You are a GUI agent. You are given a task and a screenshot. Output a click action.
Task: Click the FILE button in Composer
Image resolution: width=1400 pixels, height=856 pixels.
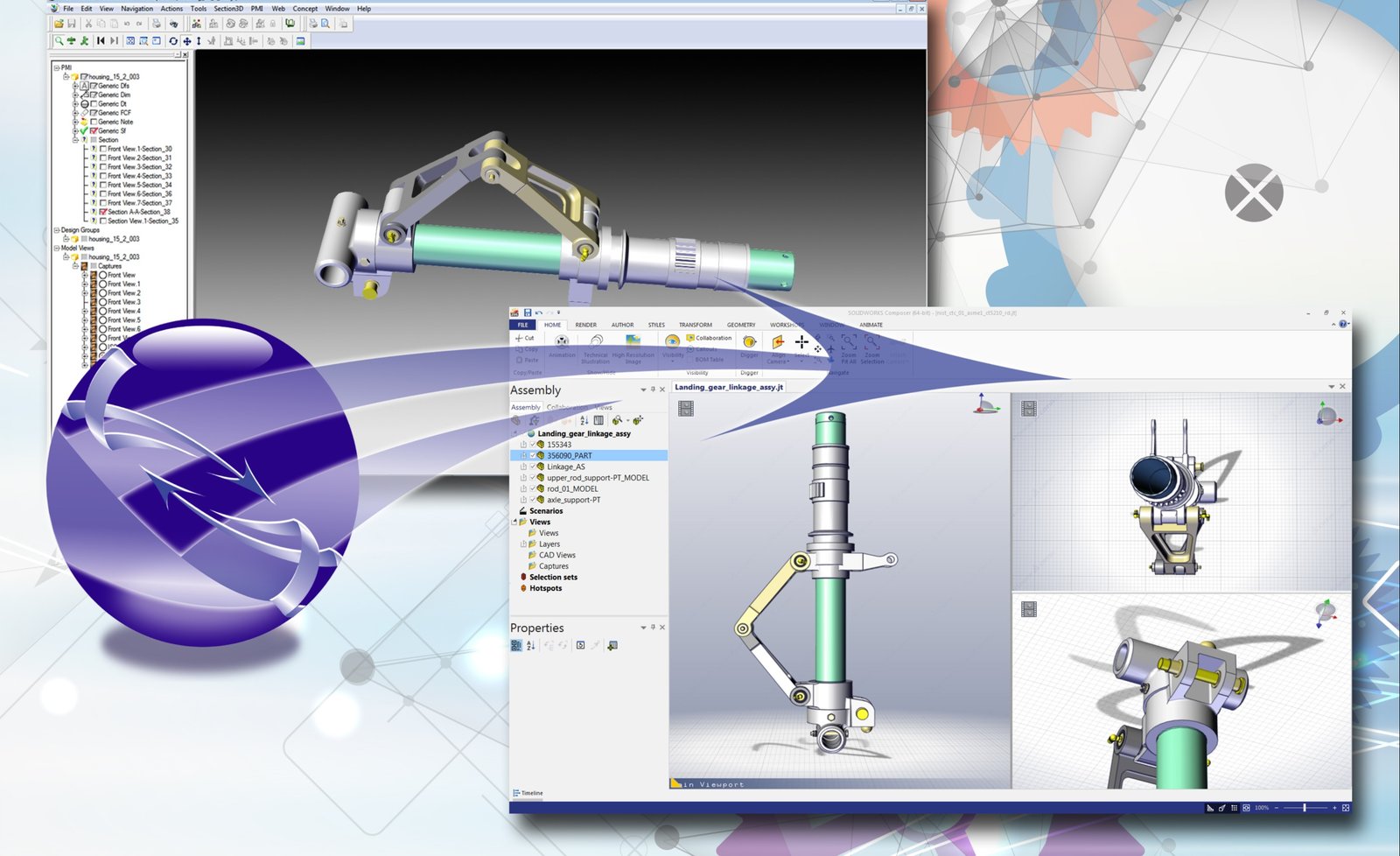[x=522, y=325]
